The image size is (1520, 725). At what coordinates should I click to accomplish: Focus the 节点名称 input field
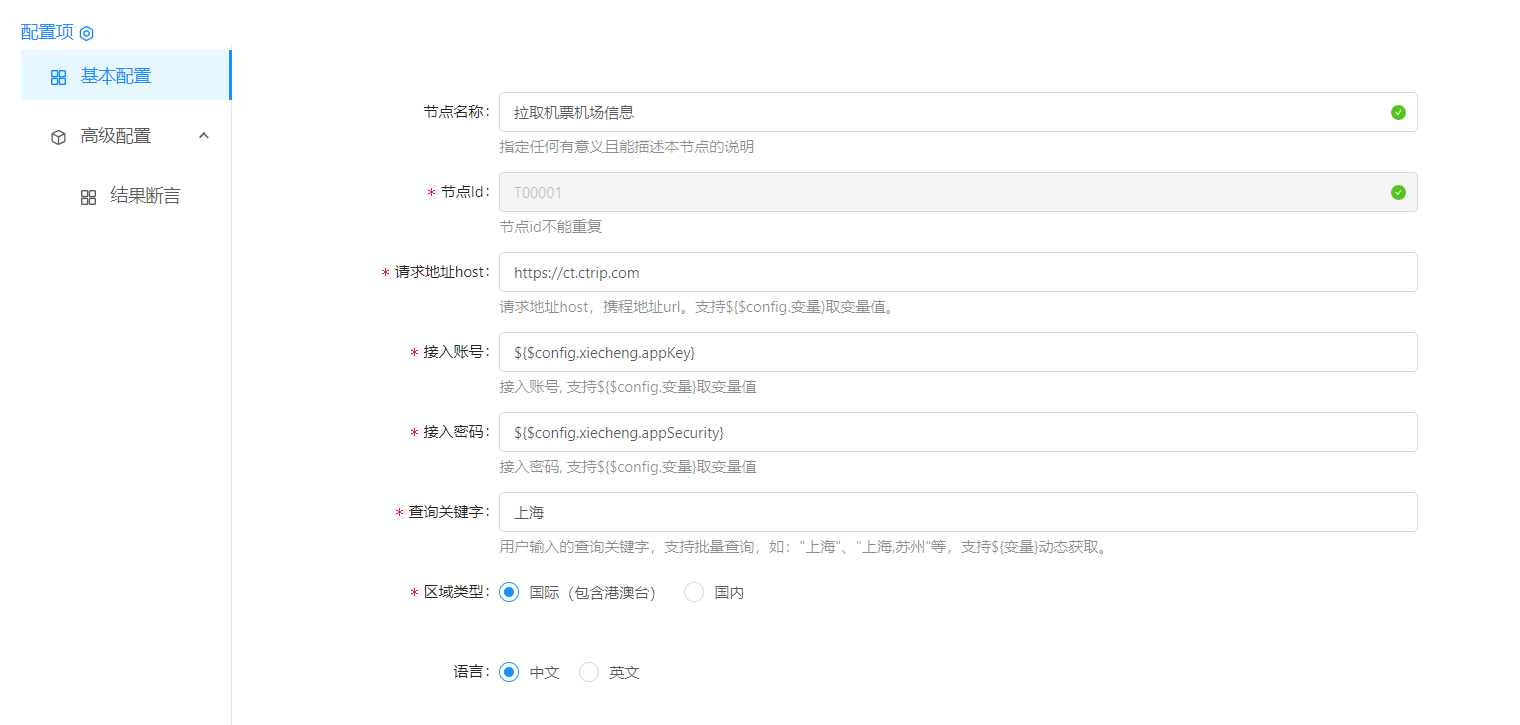coord(940,112)
